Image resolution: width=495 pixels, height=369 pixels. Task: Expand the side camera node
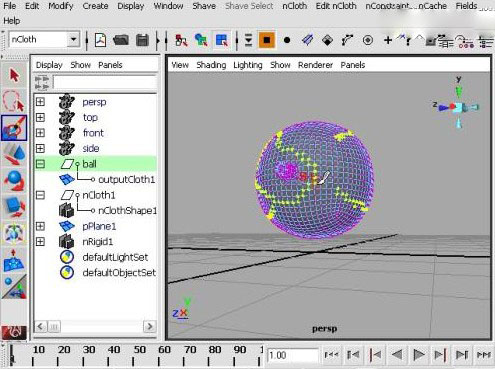[x=40, y=148]
